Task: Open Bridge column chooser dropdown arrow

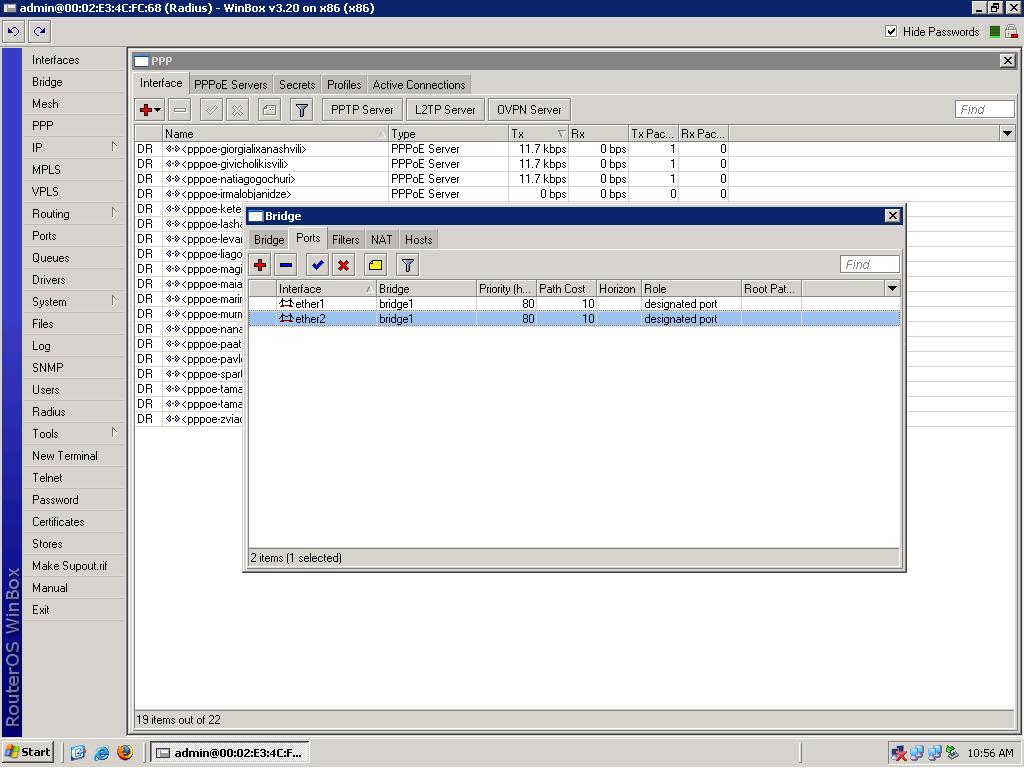Action: pos(892,289)
